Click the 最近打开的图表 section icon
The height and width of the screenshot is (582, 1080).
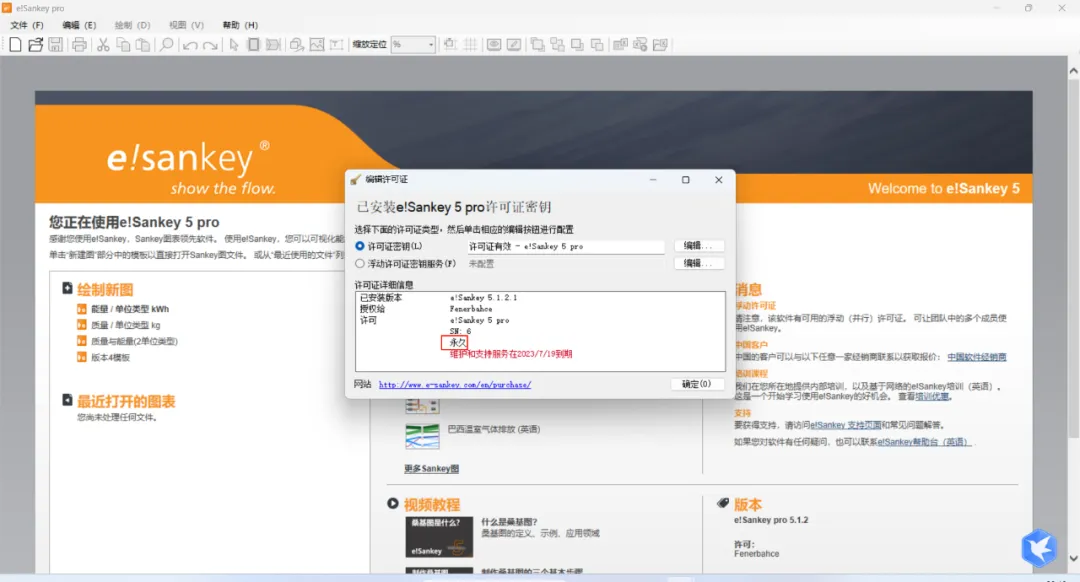(x=68, y=400)
